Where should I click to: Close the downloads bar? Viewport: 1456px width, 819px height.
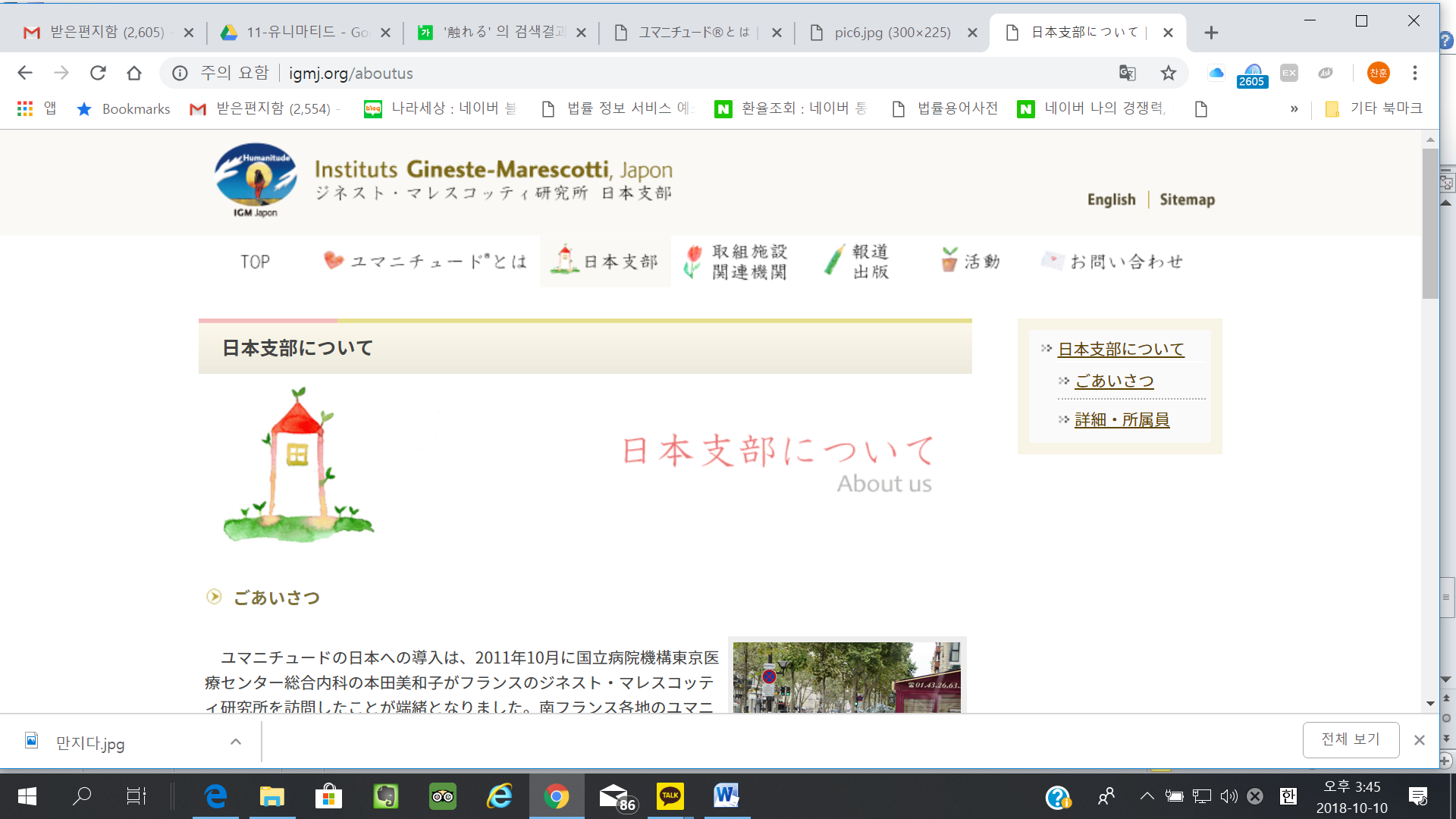[x=1420, y=740]
